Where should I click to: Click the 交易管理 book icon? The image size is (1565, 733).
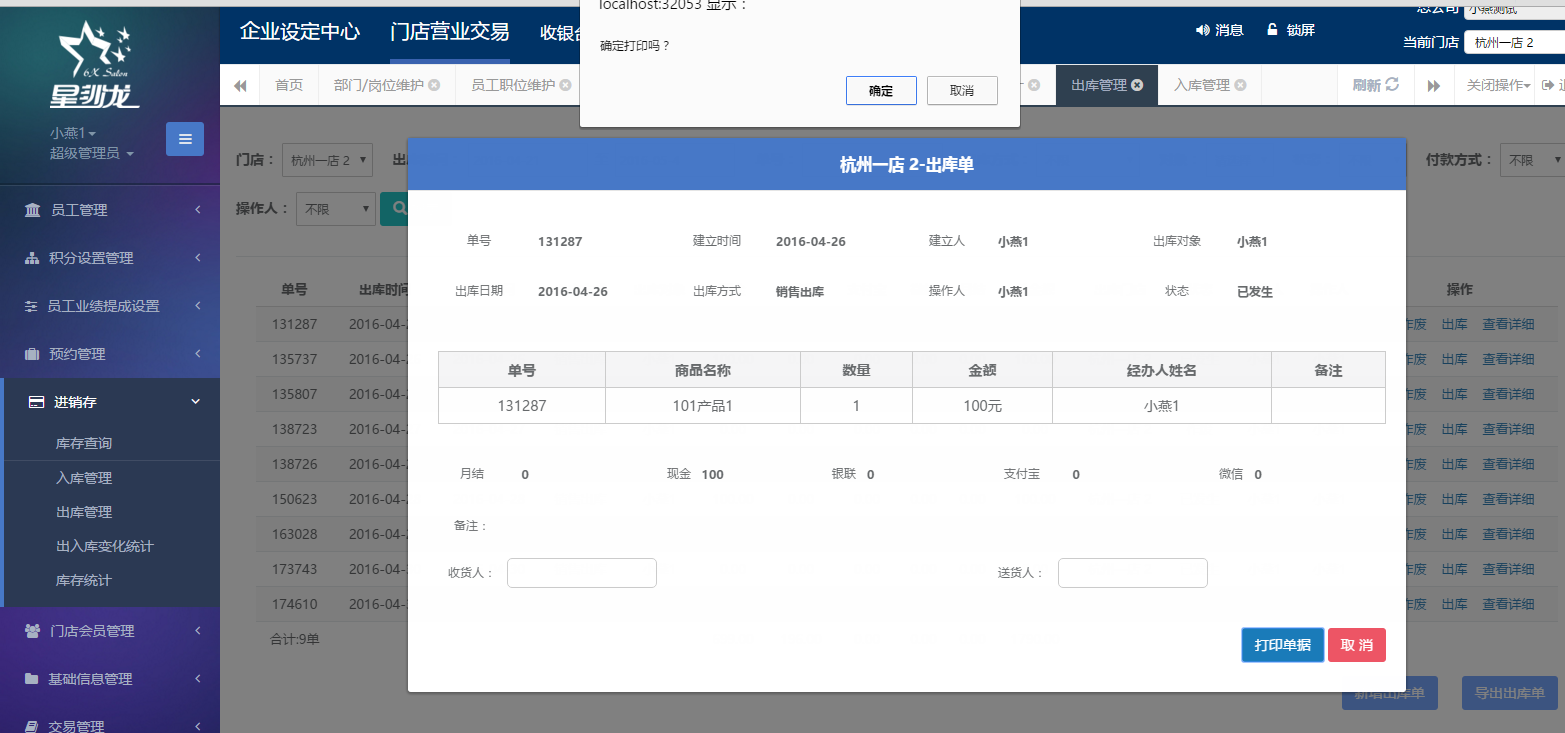32,726
